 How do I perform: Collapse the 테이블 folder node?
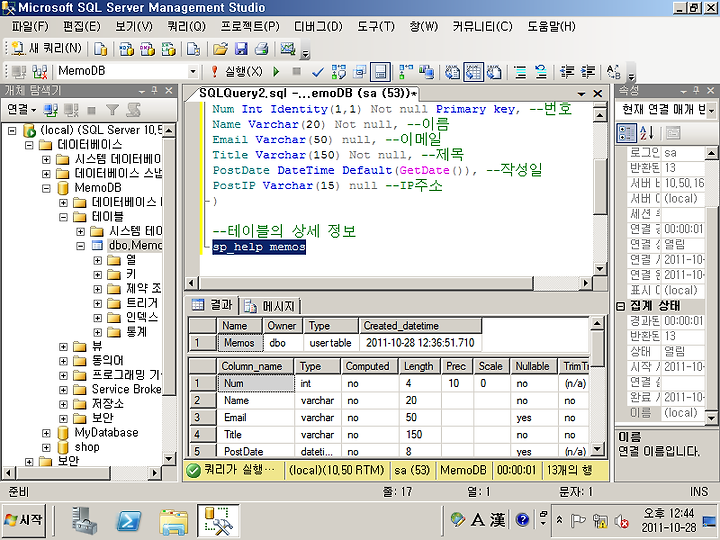pos(63,217)
